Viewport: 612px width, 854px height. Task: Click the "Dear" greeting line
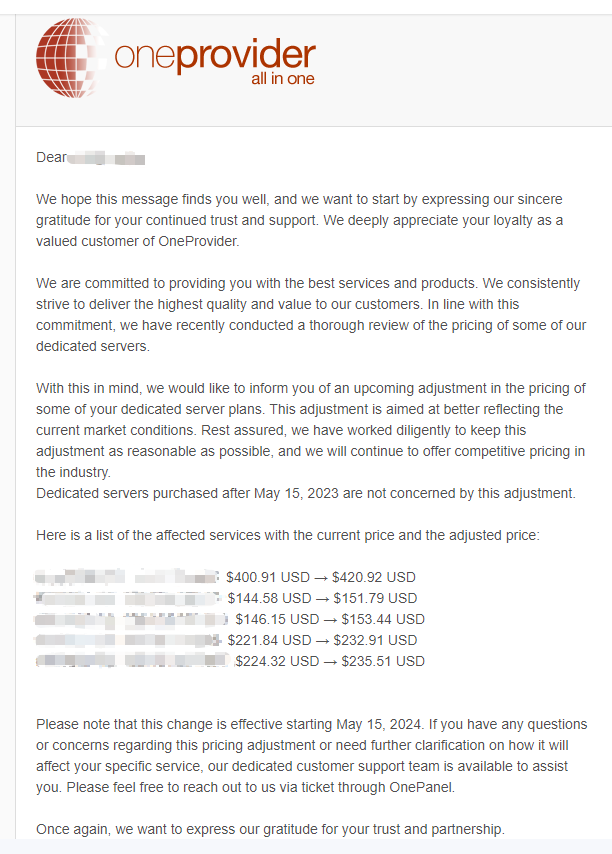[x=50, y=157]
